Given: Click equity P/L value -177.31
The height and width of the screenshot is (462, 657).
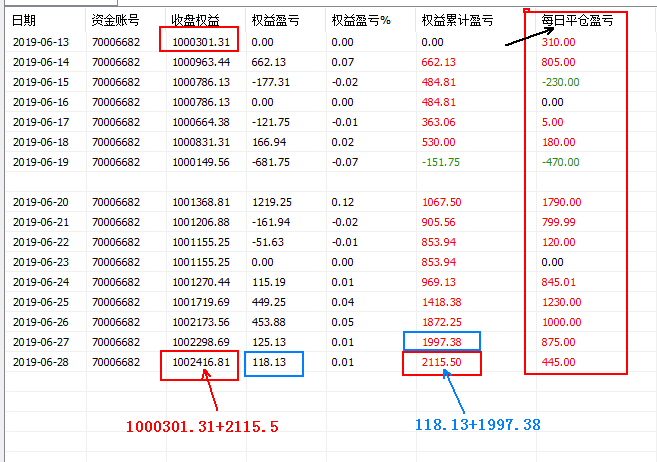Looking at the screenshot, I should (271, 82).
